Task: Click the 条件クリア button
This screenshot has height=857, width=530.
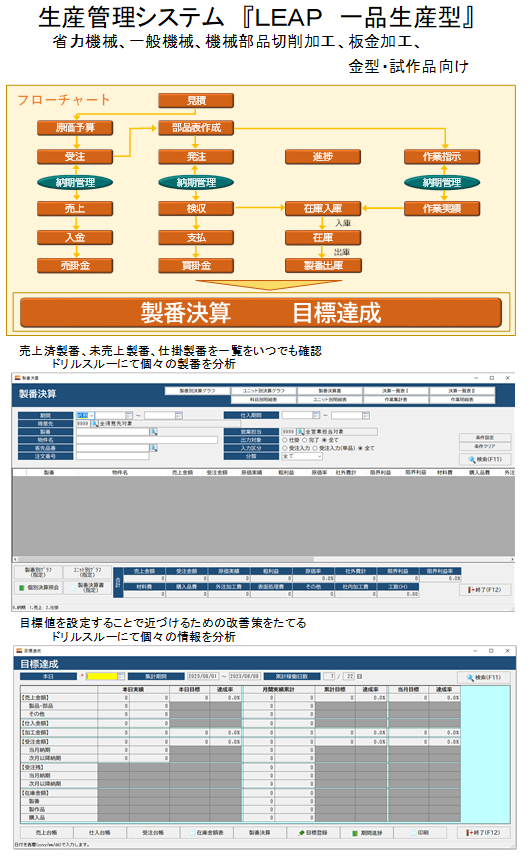Action: (x=485, y=447)
